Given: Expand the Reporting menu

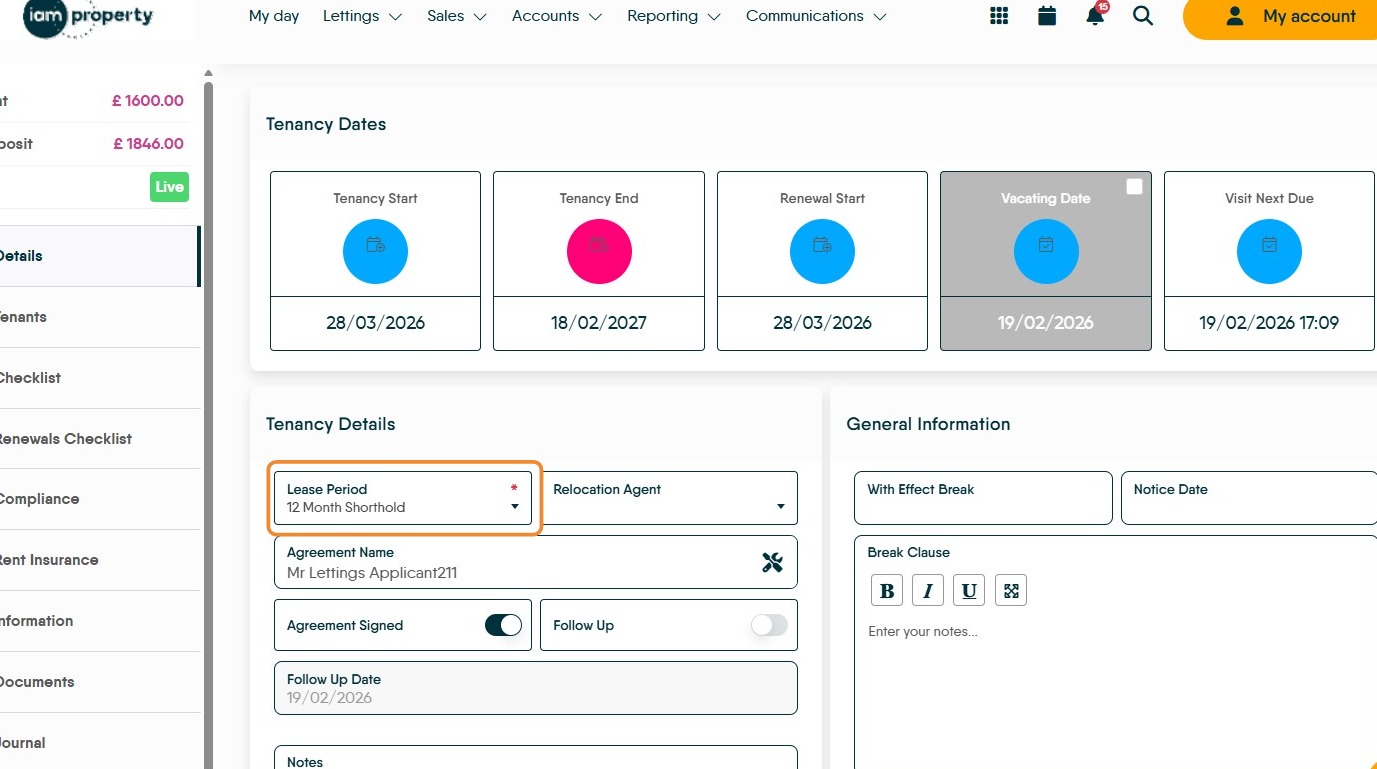Looking at the screenshot, I should pos(674,16).
